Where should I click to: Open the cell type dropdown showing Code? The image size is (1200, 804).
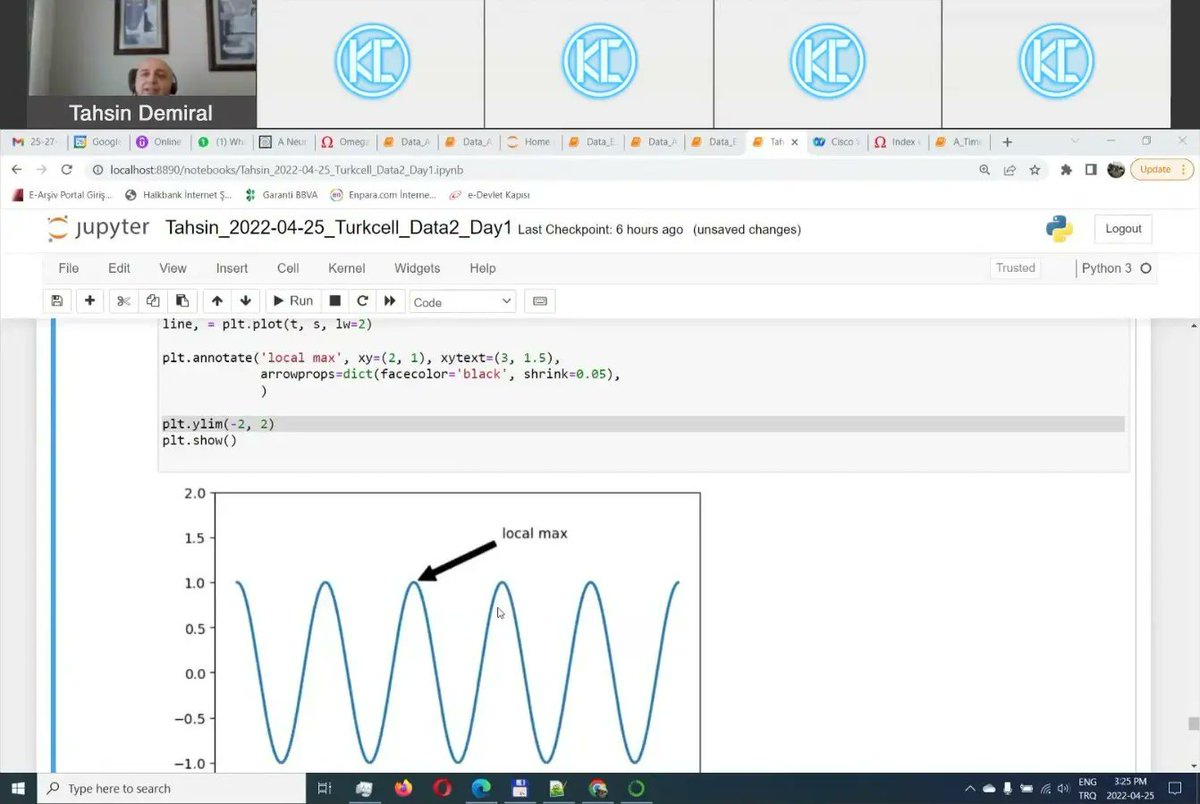[463, 302]
